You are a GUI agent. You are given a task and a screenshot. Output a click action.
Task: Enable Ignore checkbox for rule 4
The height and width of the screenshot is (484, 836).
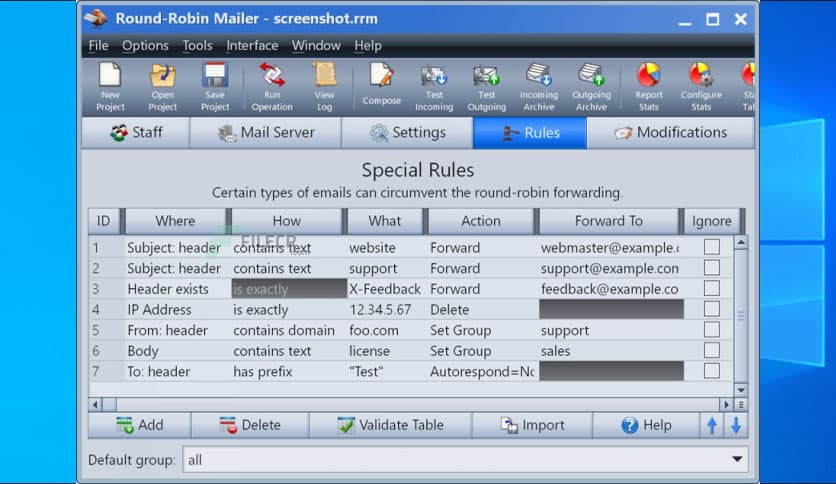click(x=711, y=309)
